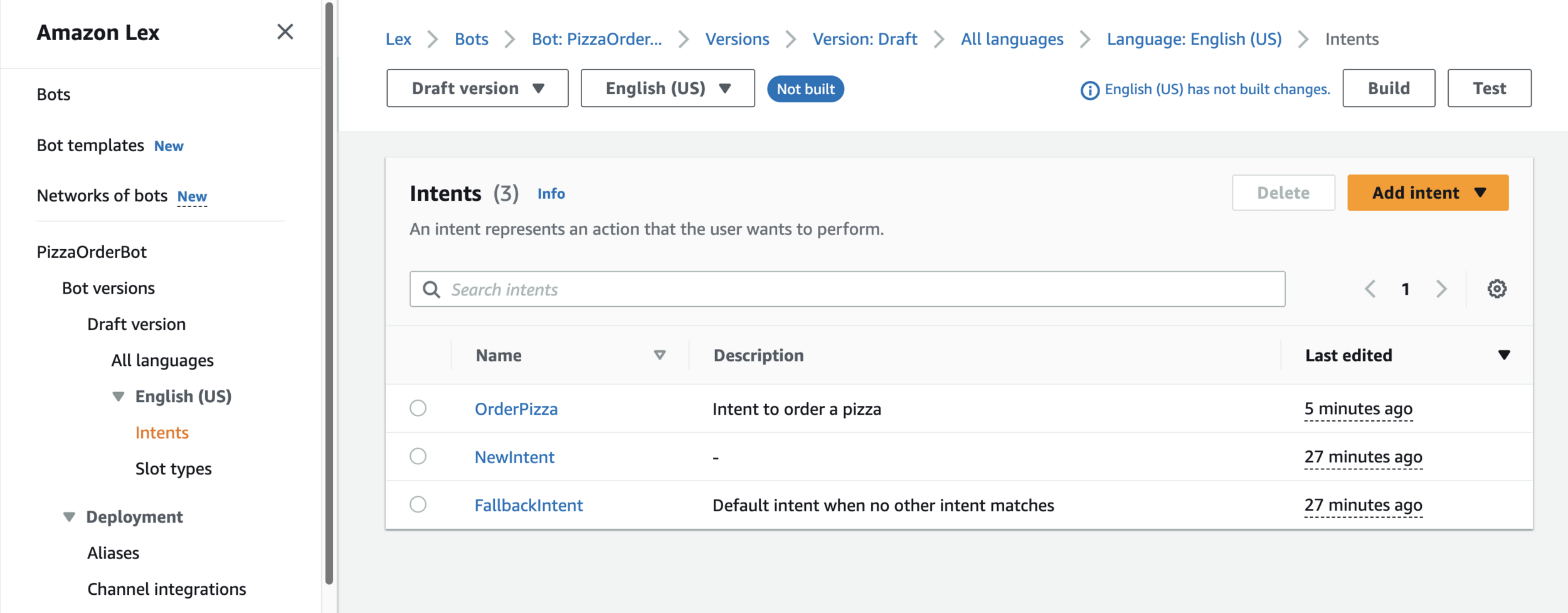The height and width of the screenshot is (613, 1568).
Task: Close the Amazon Lex side navigation
Action: click(285, 32)
